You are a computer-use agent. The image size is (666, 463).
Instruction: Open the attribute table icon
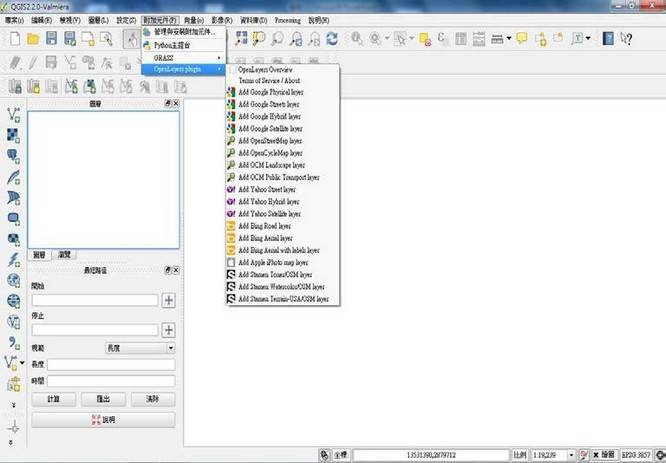tap(461, 39)
